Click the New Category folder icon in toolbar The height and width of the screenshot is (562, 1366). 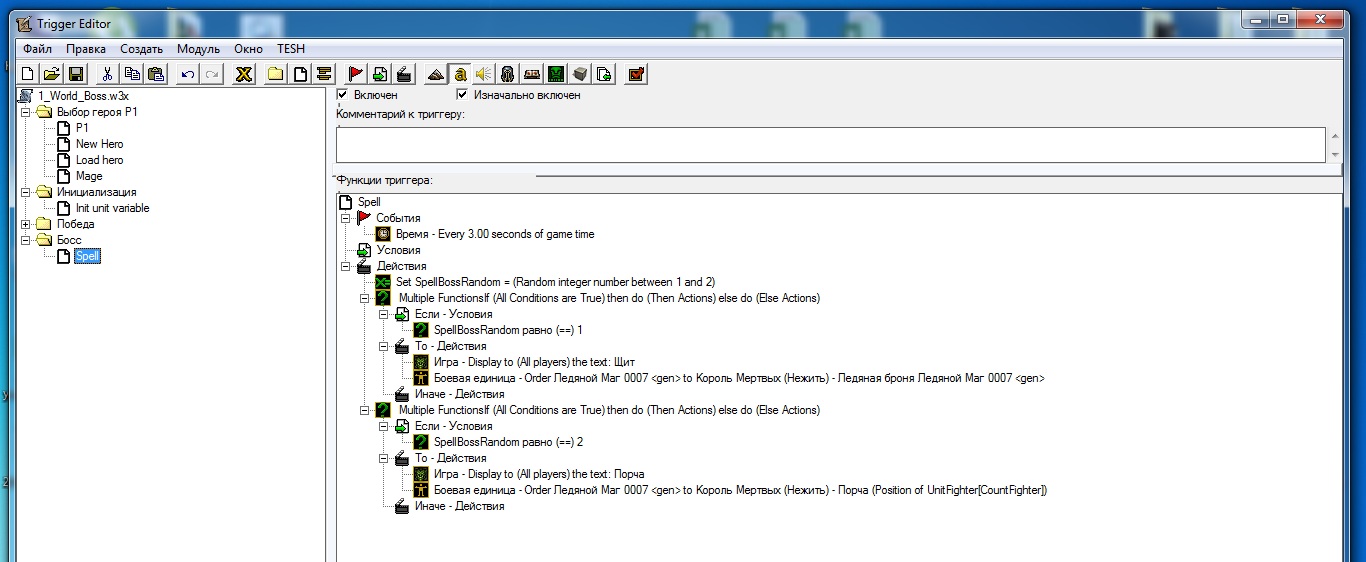tap(275, 73)
